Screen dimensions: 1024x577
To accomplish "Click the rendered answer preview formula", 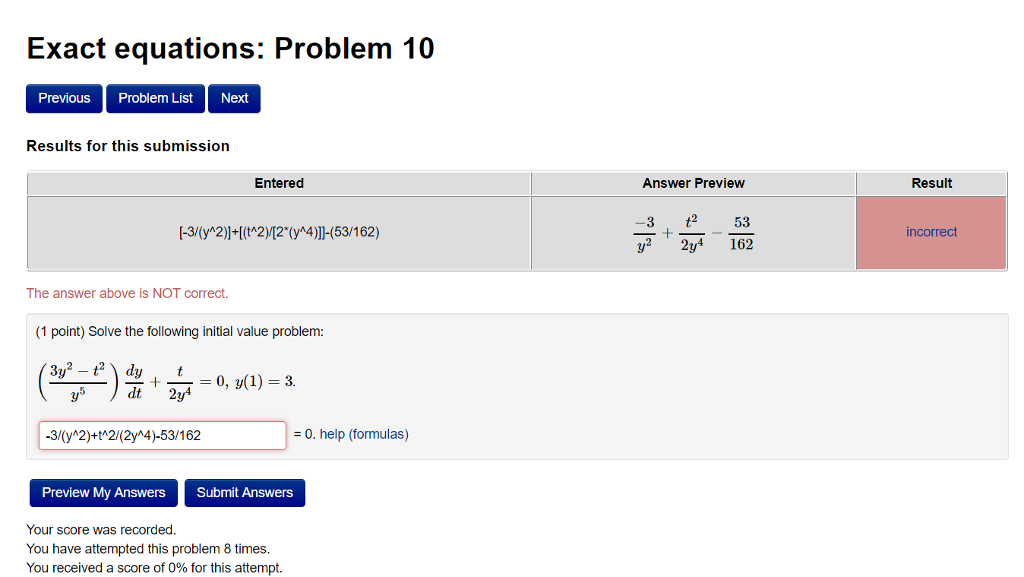I will (x=693, y=232).
